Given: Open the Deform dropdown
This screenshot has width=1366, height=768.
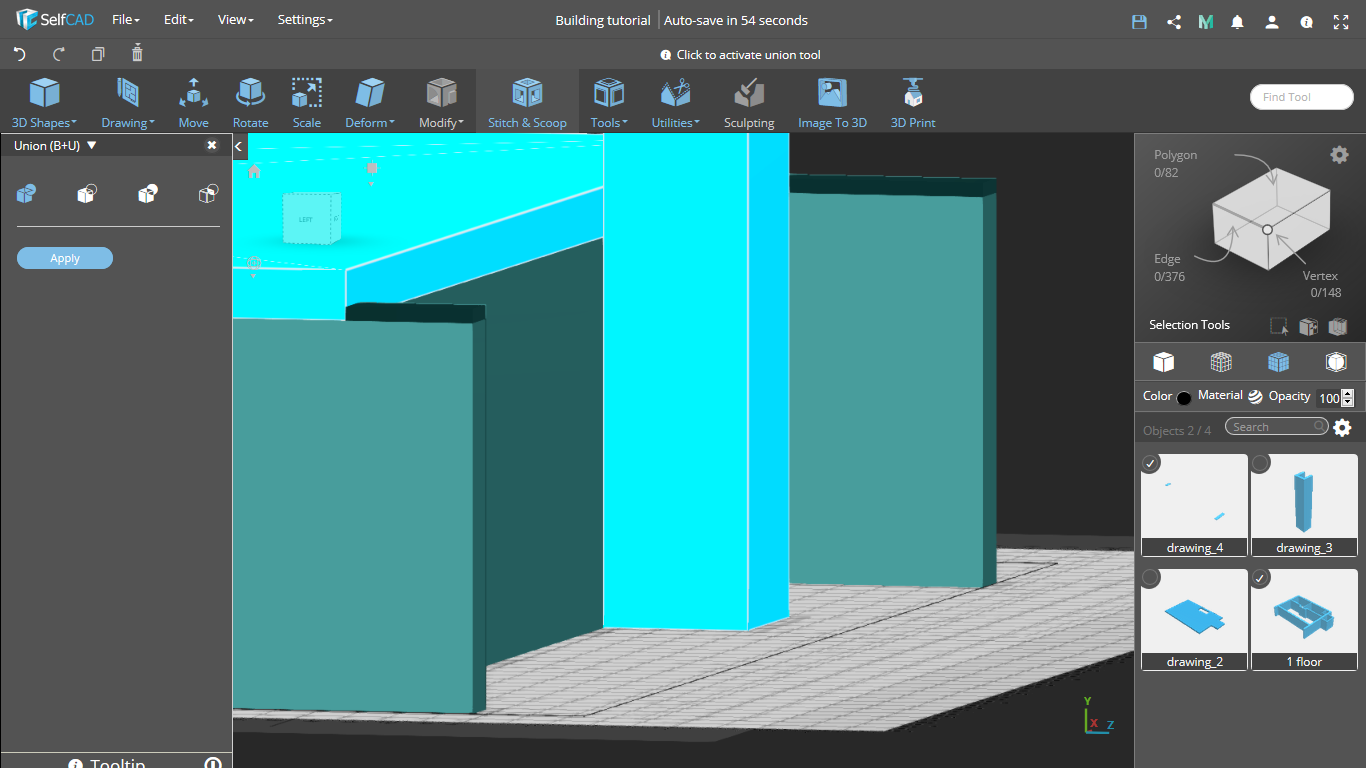Looking at the screenshot, I should 370,103.
